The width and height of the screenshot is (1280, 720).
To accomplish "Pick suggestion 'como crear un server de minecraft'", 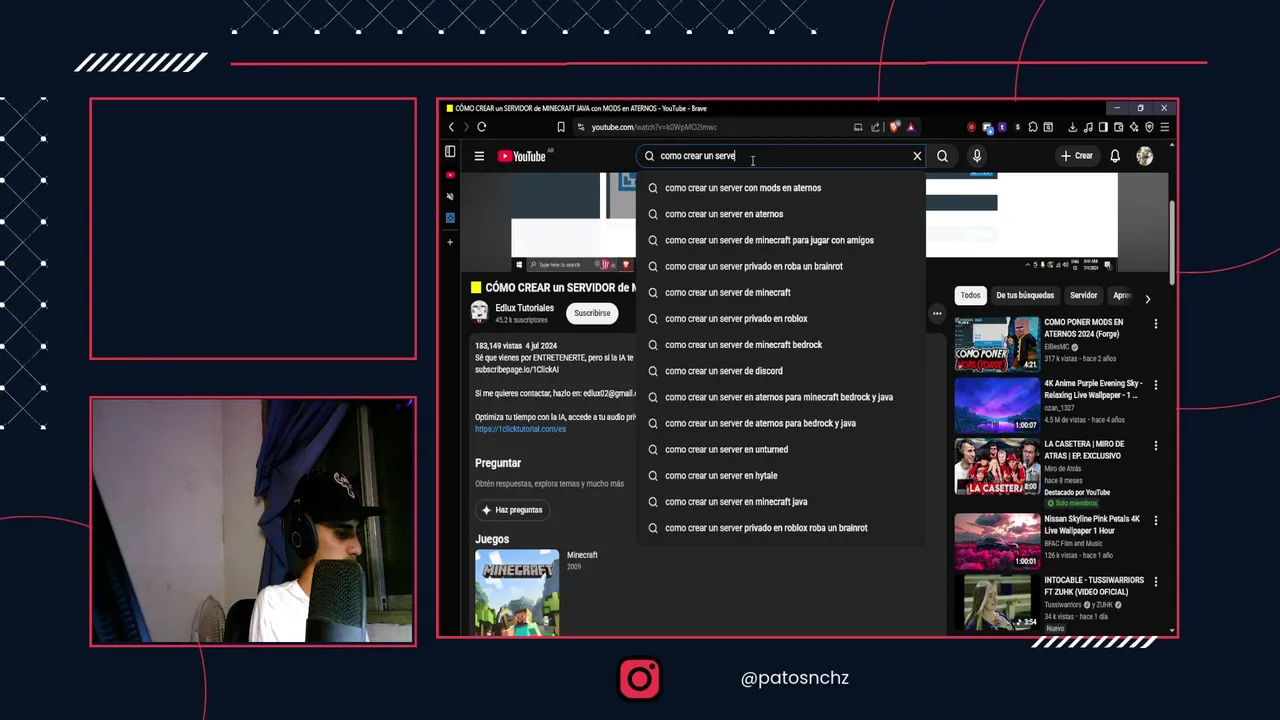I will tap(780, 292).
